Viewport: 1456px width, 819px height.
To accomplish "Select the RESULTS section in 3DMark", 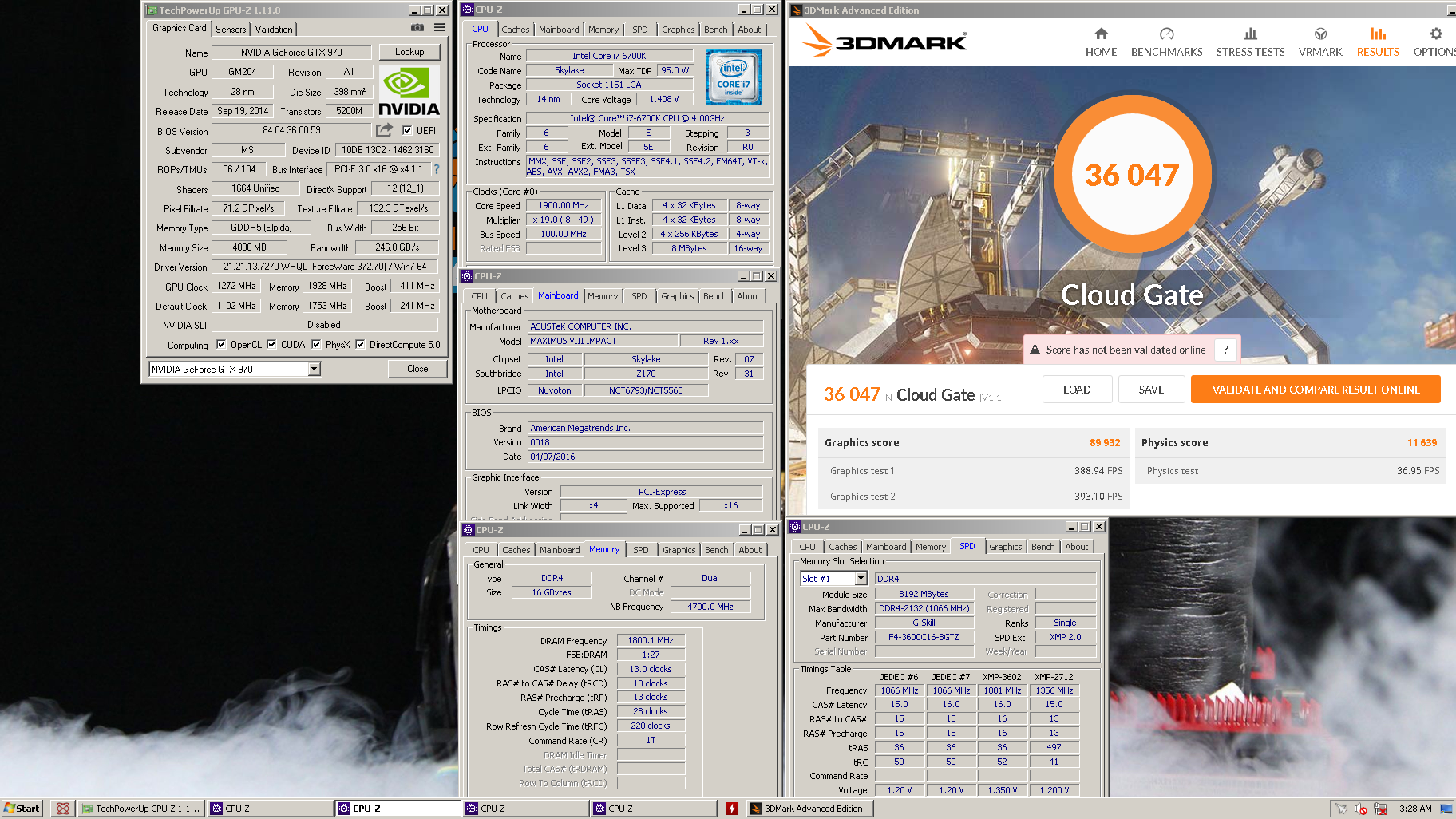I will 1378,42.
